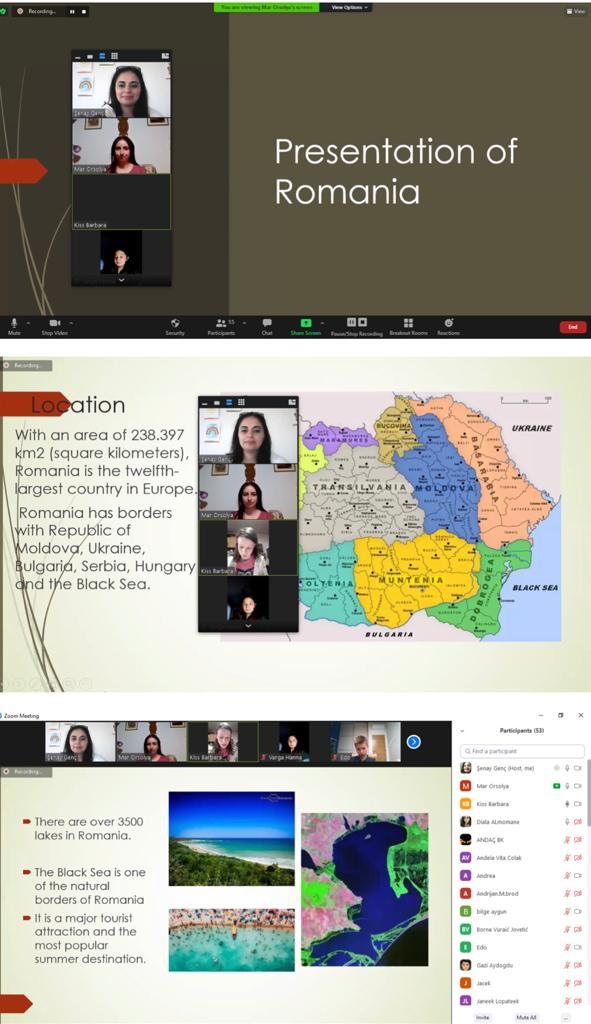591x1024 pixels.
Task: Toggle Şenay Genç microphone in participants list
Action: (x=567, y=769)
